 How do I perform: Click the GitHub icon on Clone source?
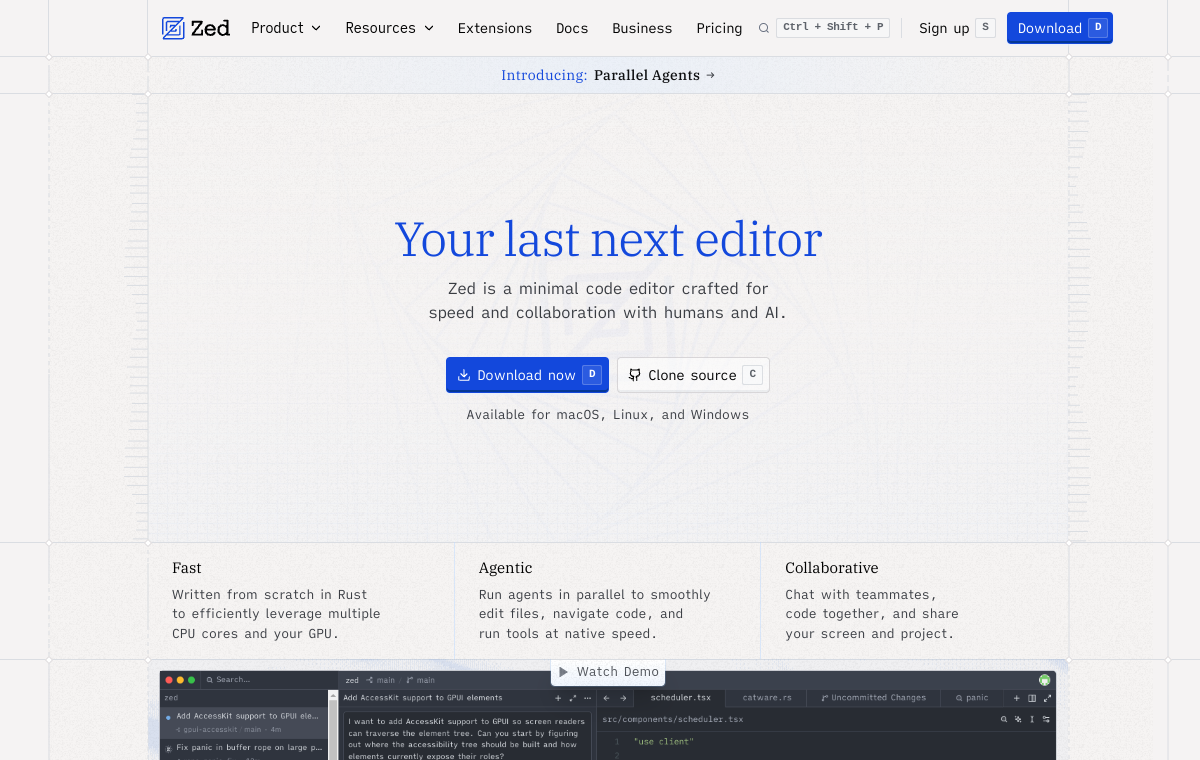[x=634, y=375]
